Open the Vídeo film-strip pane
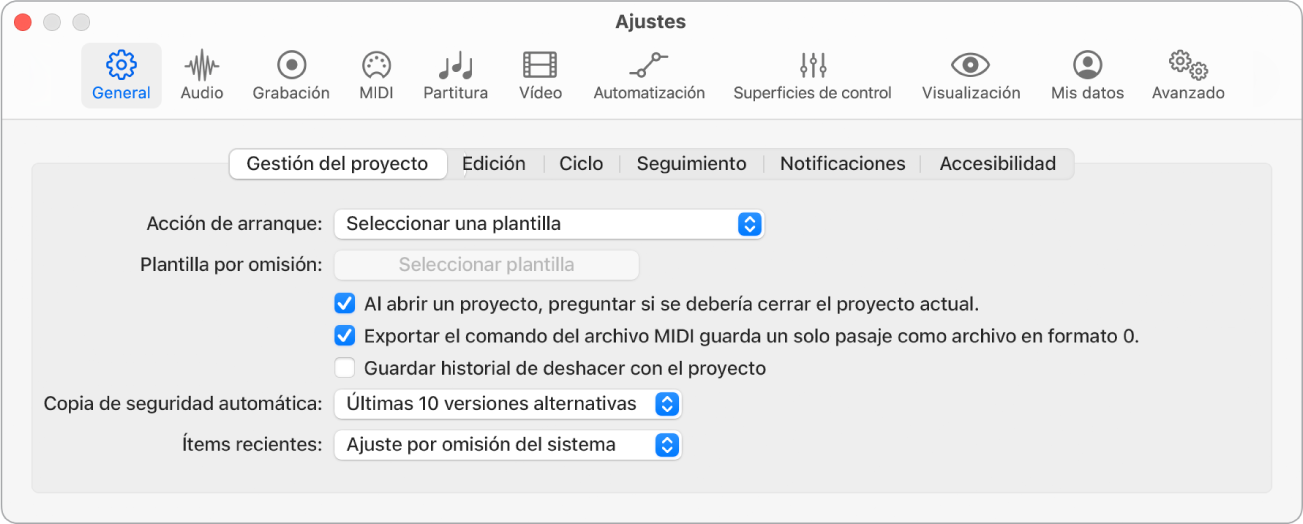The image size is (1303, 524). [540, 76]
